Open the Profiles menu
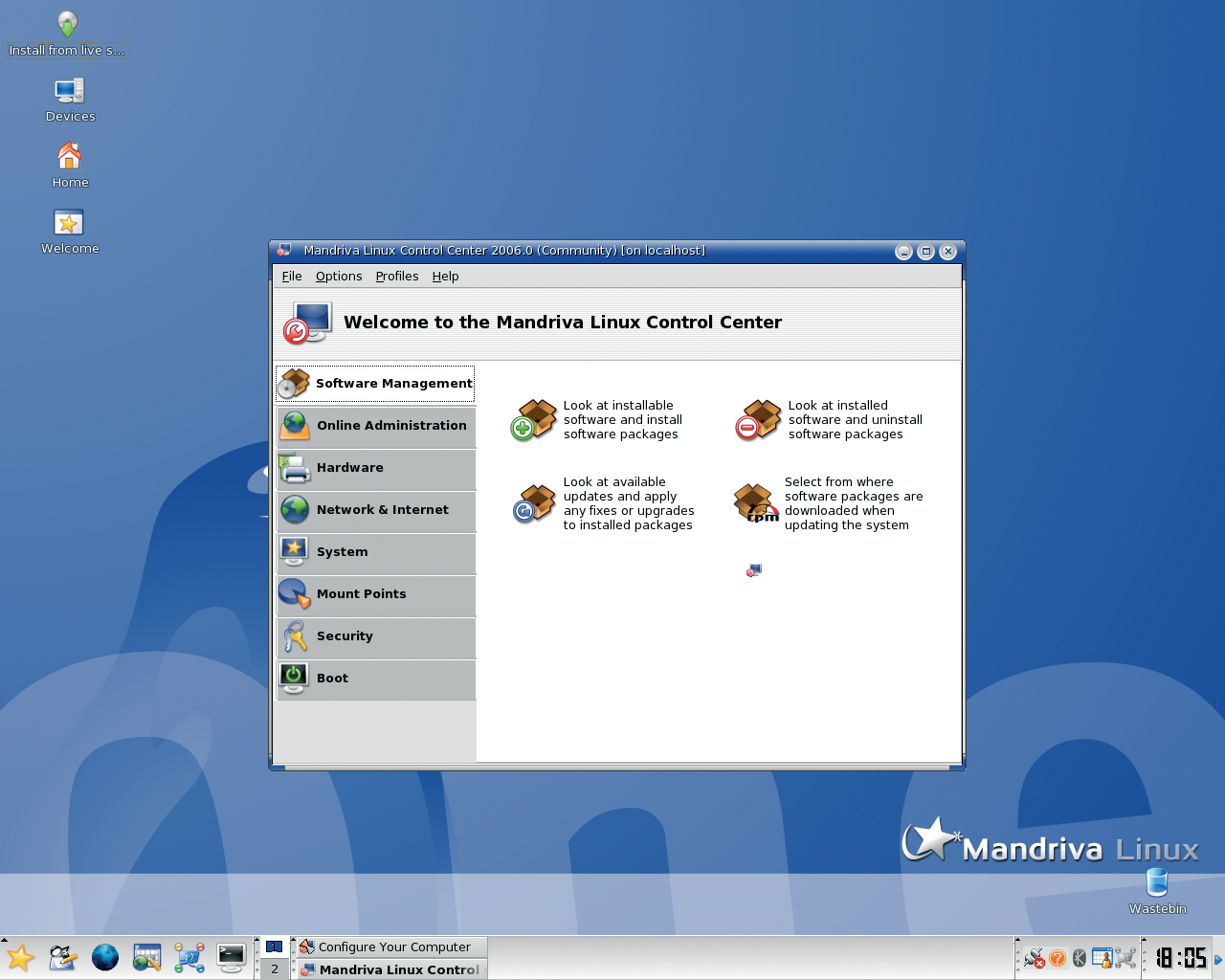The height and width of the screenshot is (980, 1225). [x=397, y=277]
